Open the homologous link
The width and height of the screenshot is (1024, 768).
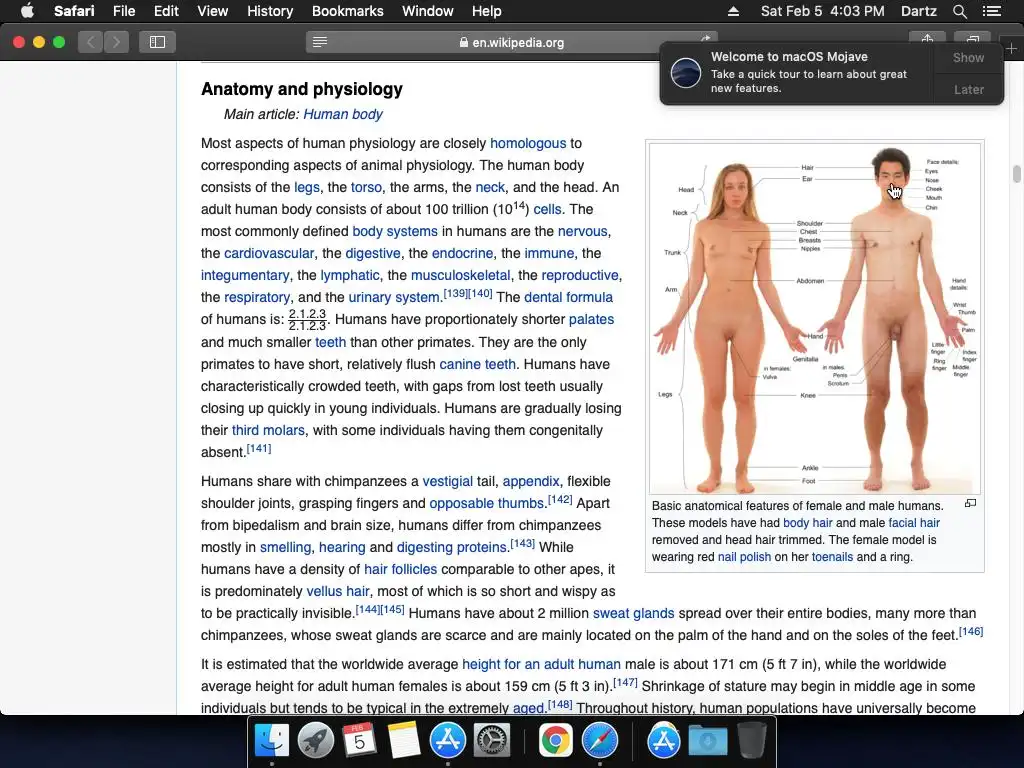(x=528, y=144)
